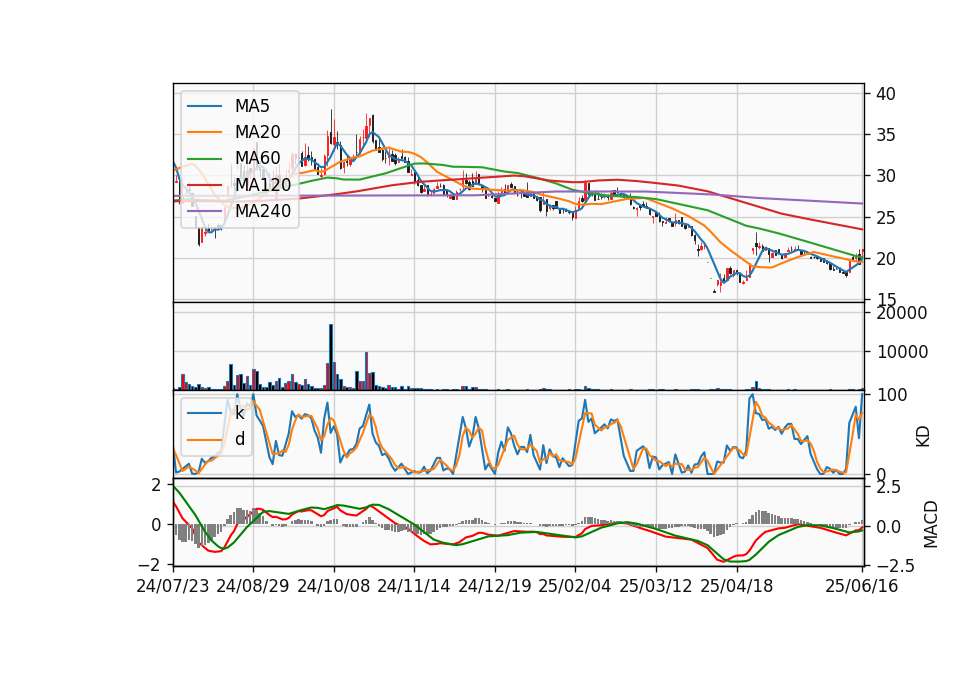Click the price axis value 40
This screenshot has height=690, width=960.
coord(886,94)
